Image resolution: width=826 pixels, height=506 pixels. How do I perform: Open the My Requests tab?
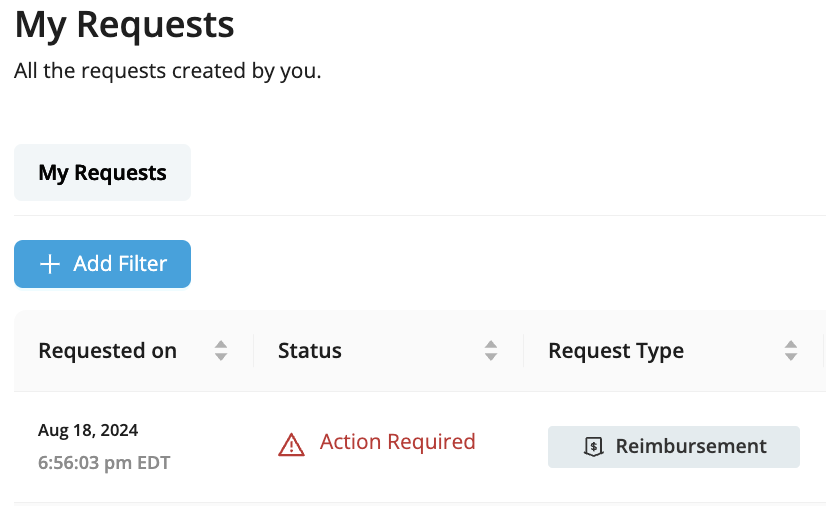(102, 173)
